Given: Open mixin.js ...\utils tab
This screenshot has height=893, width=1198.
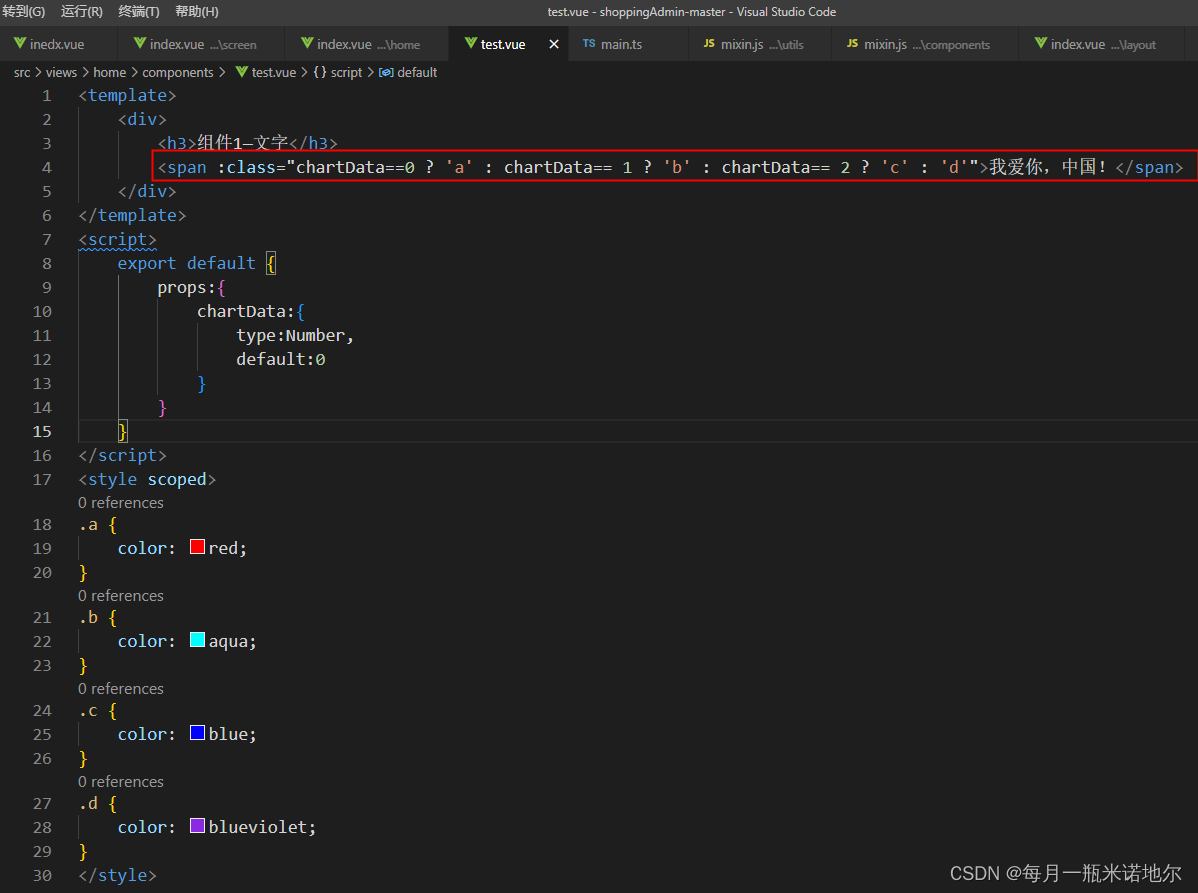Looking at the screenshot, I should [x=760, y=44].
